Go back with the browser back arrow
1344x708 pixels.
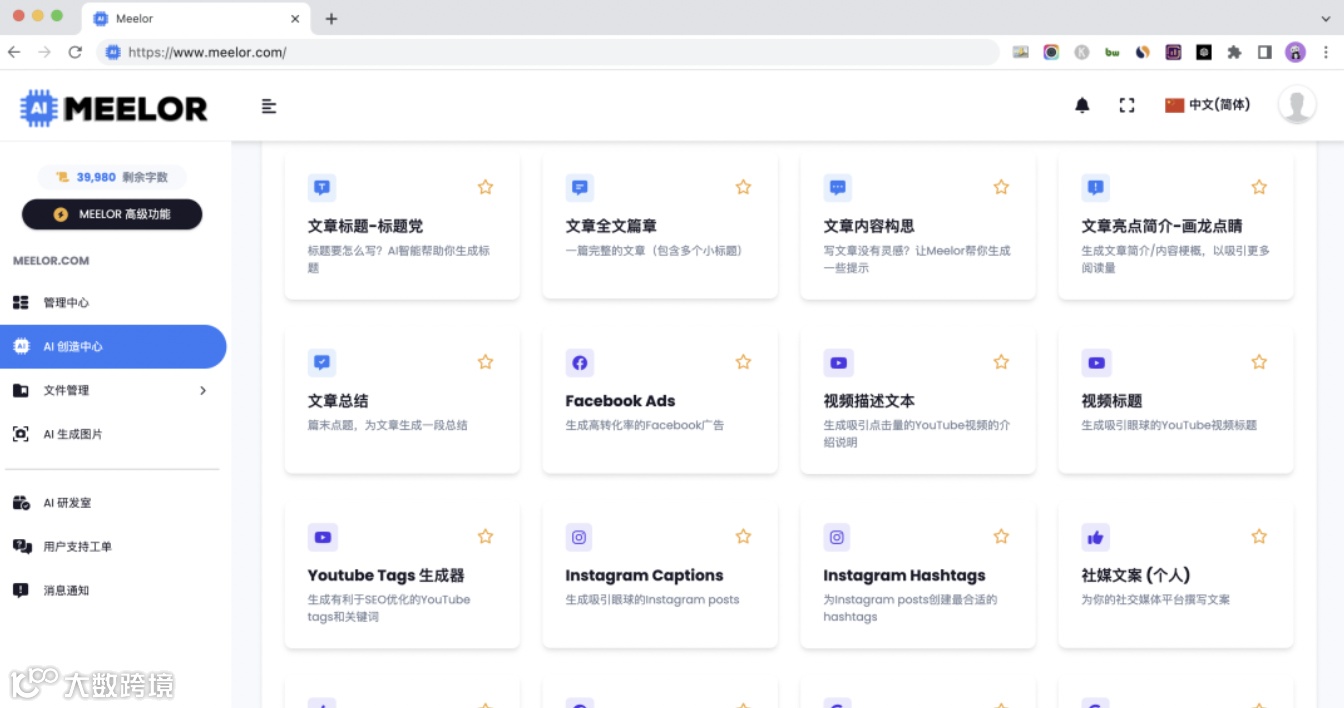[14, 52]
